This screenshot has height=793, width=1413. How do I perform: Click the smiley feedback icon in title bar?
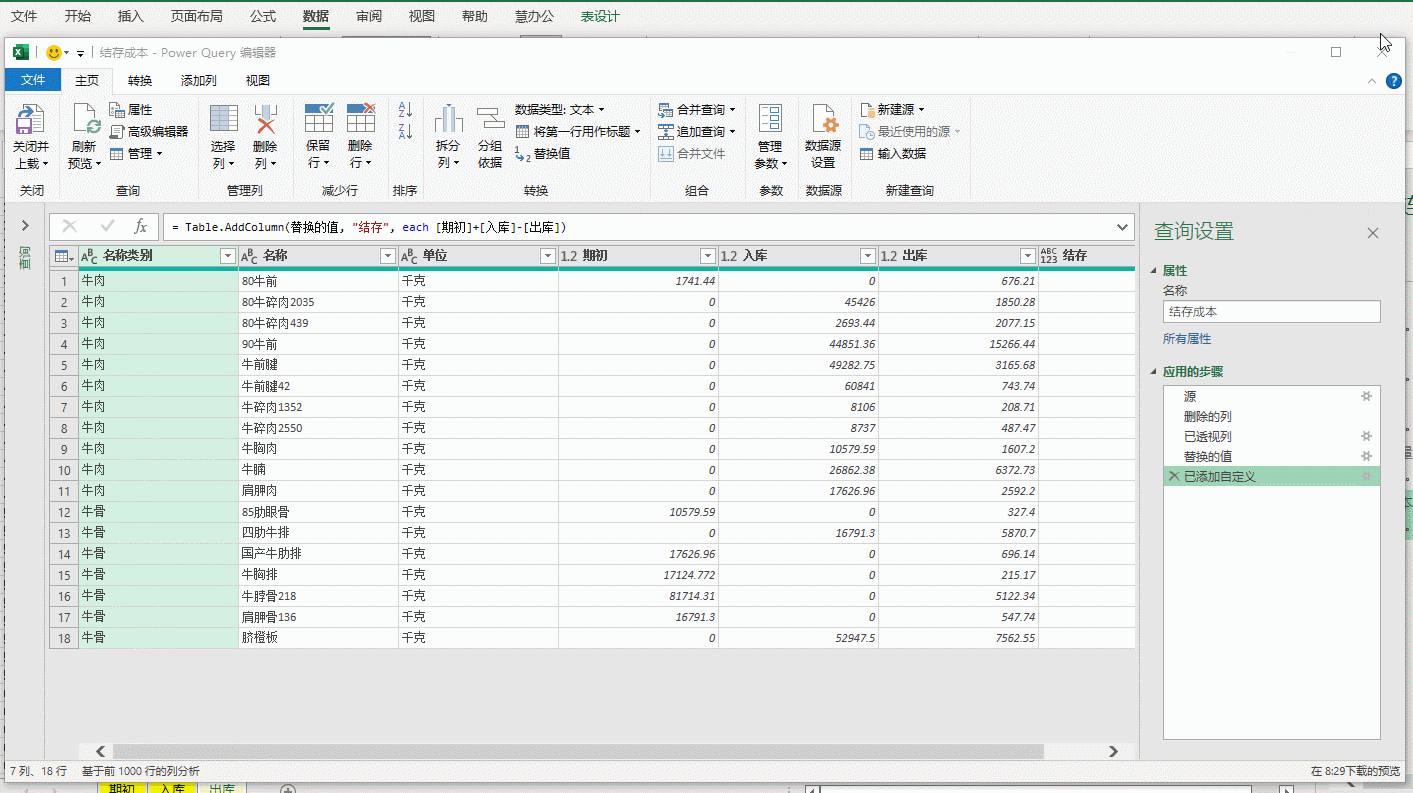coord(53,52)
